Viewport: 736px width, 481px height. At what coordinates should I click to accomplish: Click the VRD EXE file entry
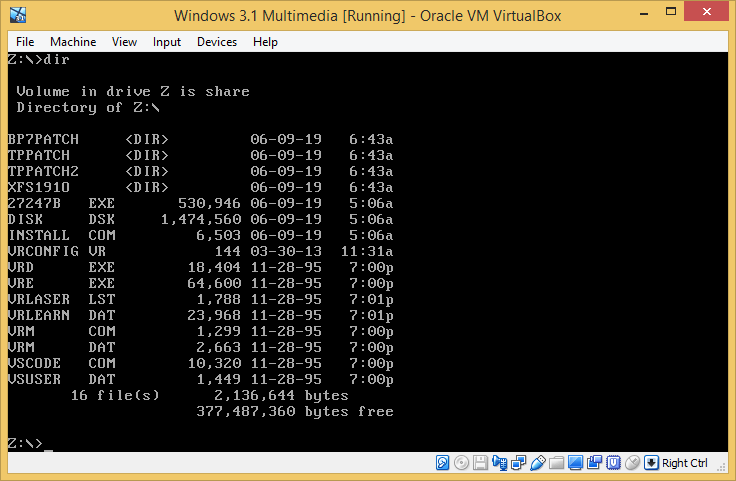(x=200, y=267)
